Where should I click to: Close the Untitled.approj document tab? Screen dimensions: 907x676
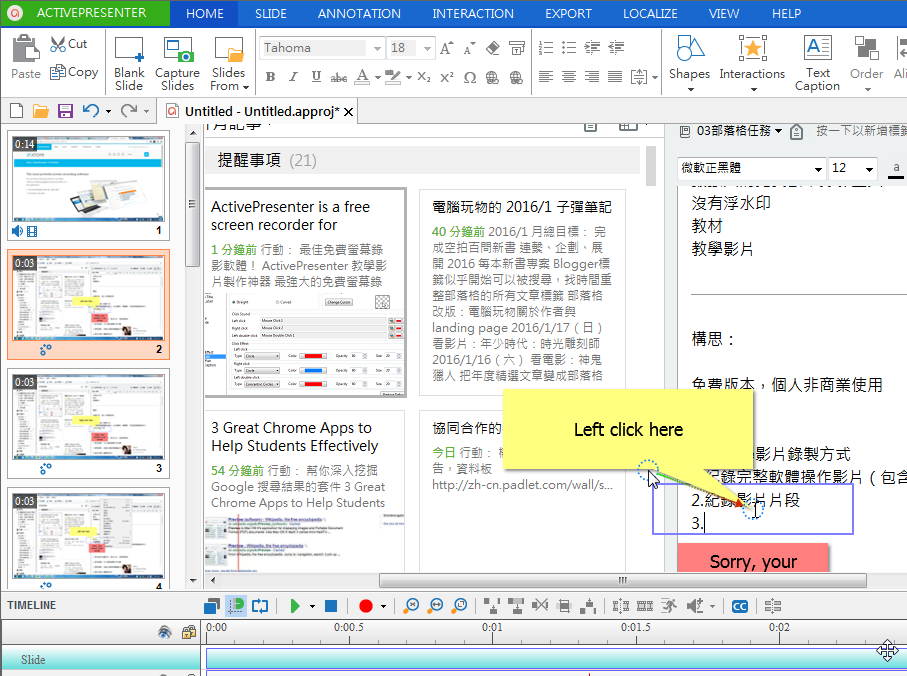(348, 112)
